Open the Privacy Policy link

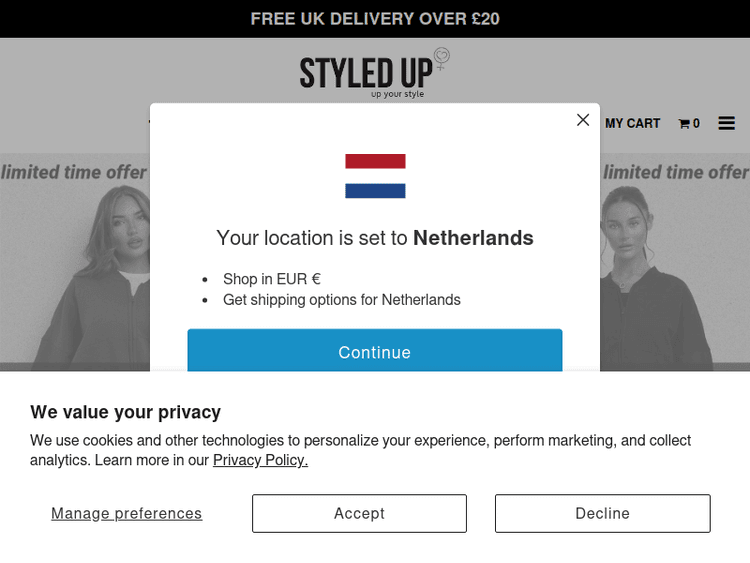[260, 460]
